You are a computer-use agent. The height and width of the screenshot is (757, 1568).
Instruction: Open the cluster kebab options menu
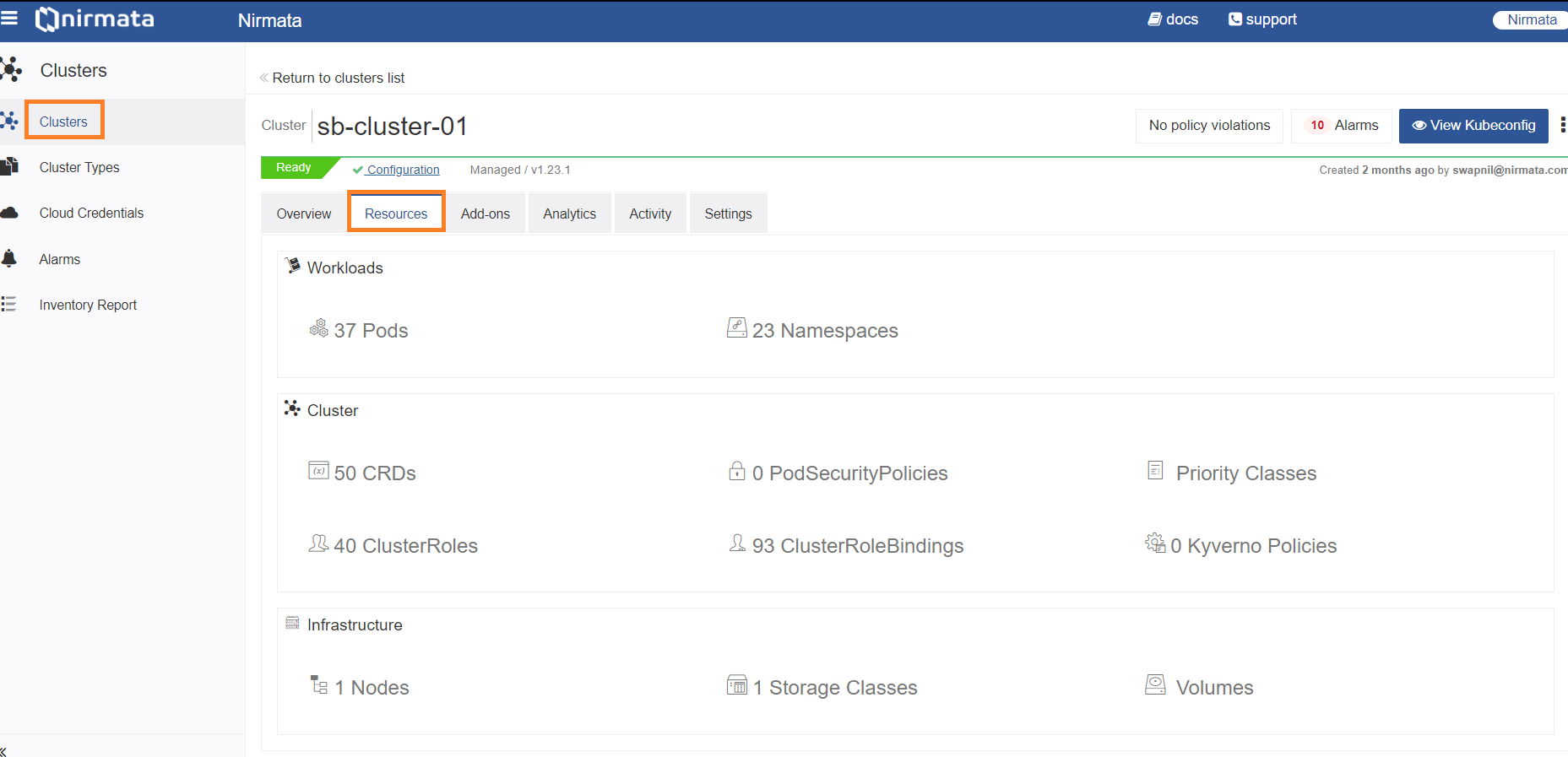pos(1563,125)
